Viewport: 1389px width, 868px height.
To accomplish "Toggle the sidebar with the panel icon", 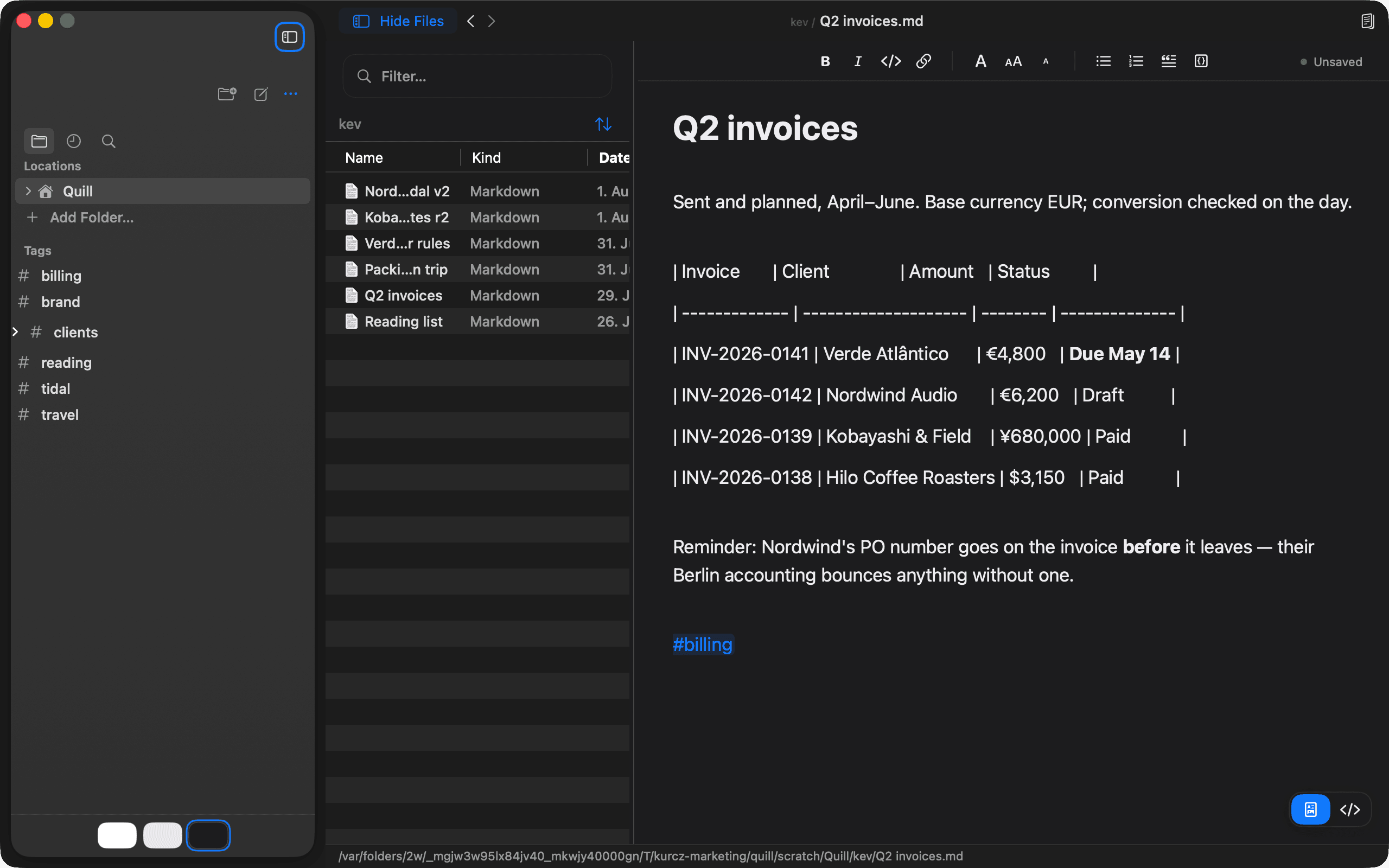I will click(x=289, y=37).
